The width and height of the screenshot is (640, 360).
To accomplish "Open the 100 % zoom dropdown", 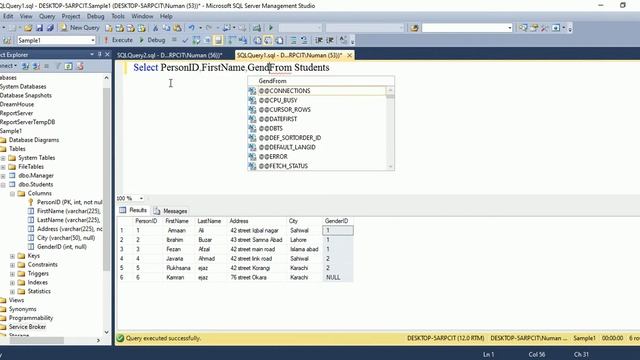I will tap(141, 198).
